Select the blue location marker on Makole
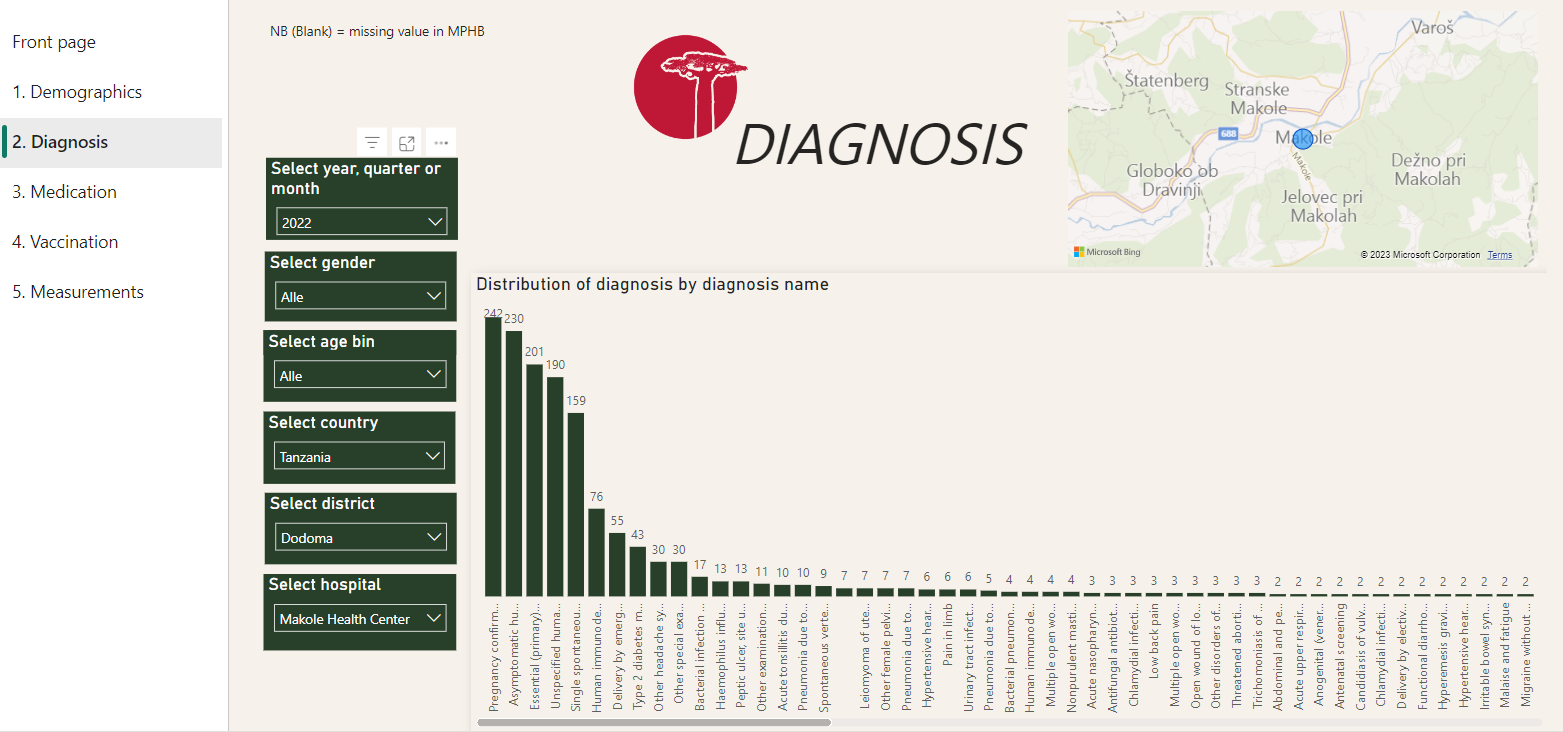1563x732 pixels. coord(1301,139)
